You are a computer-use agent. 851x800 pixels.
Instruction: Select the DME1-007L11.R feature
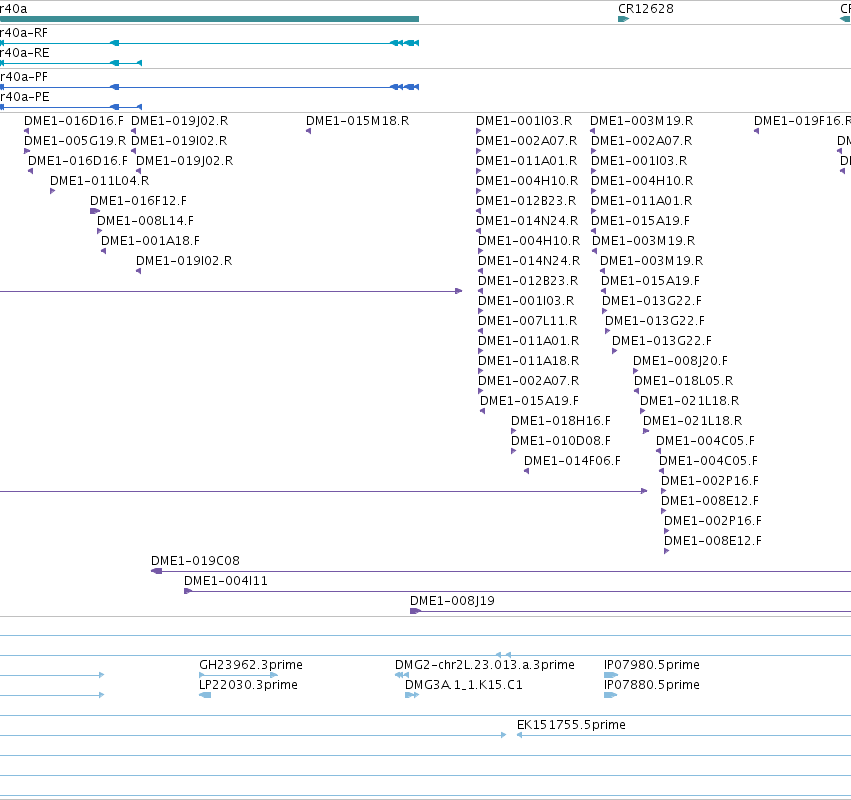click(x=528, y=321)
